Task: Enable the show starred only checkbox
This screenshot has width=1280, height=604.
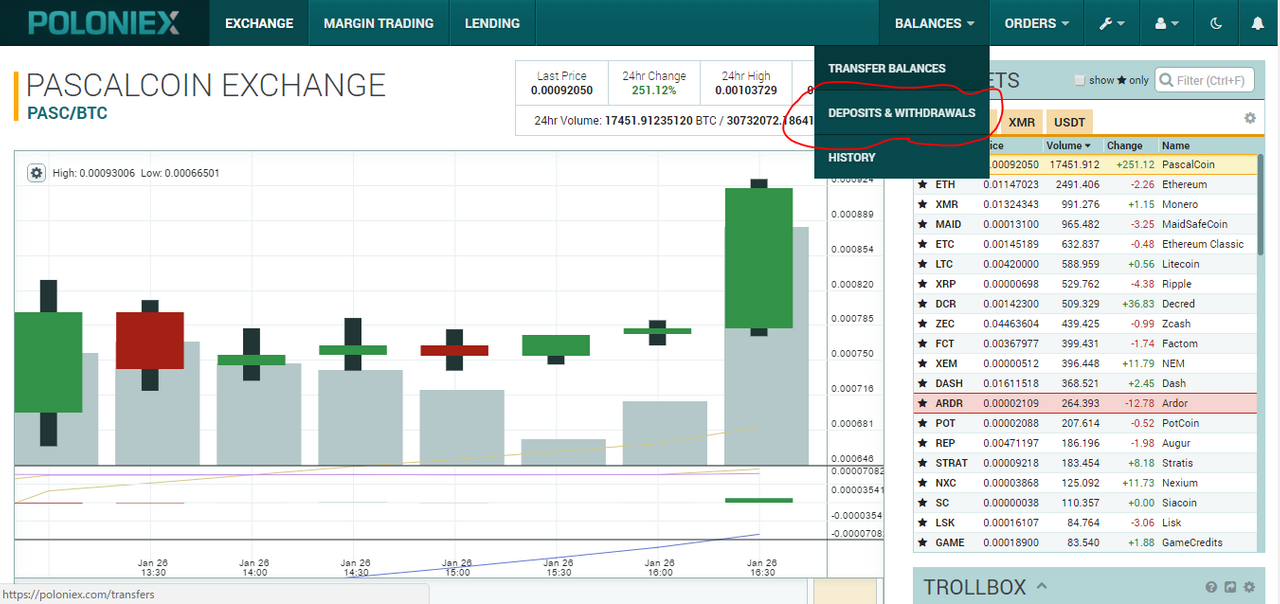Action: (1079, 80)
